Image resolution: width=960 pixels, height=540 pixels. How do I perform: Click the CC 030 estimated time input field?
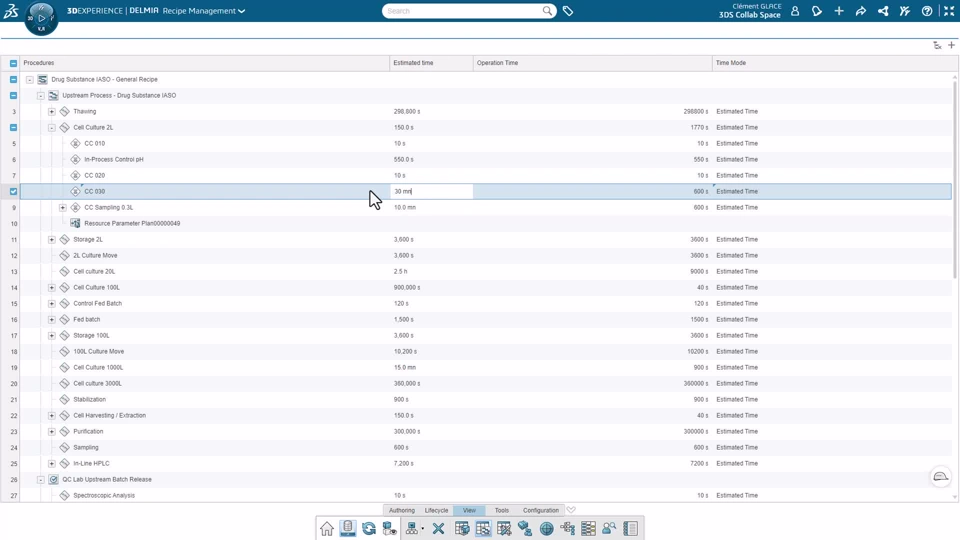[x=432, y=192]
